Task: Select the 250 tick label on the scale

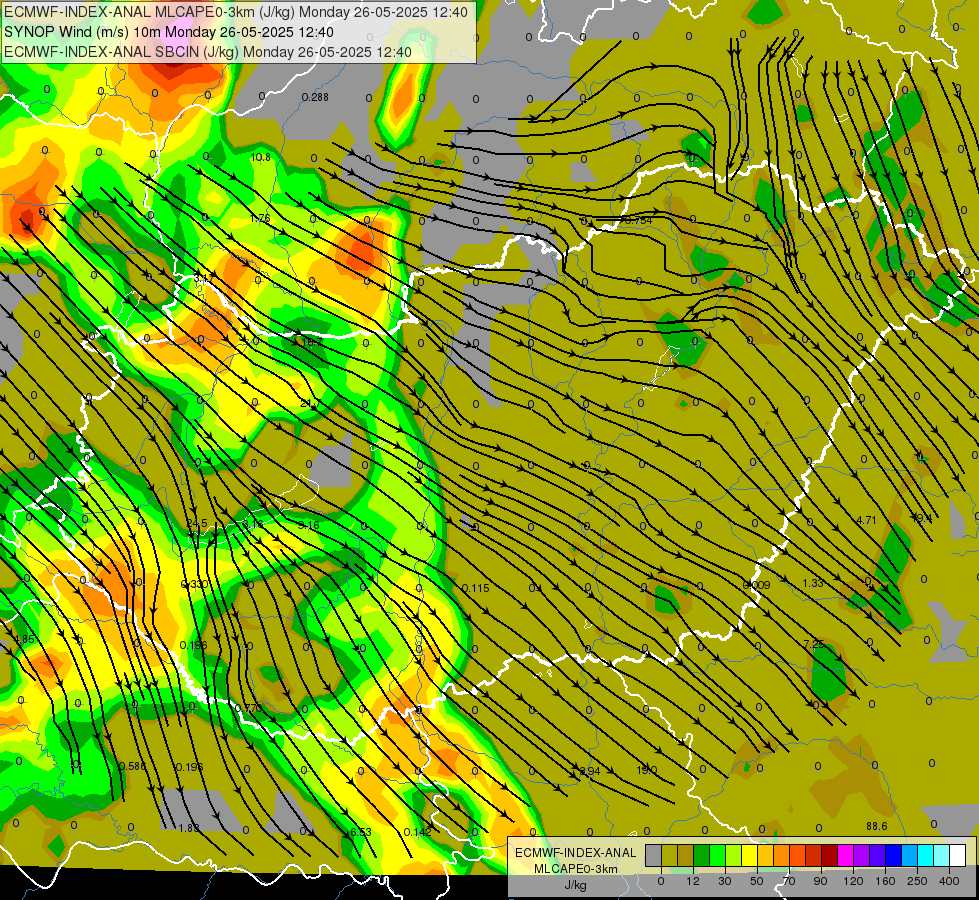Action: coord(917,881)
